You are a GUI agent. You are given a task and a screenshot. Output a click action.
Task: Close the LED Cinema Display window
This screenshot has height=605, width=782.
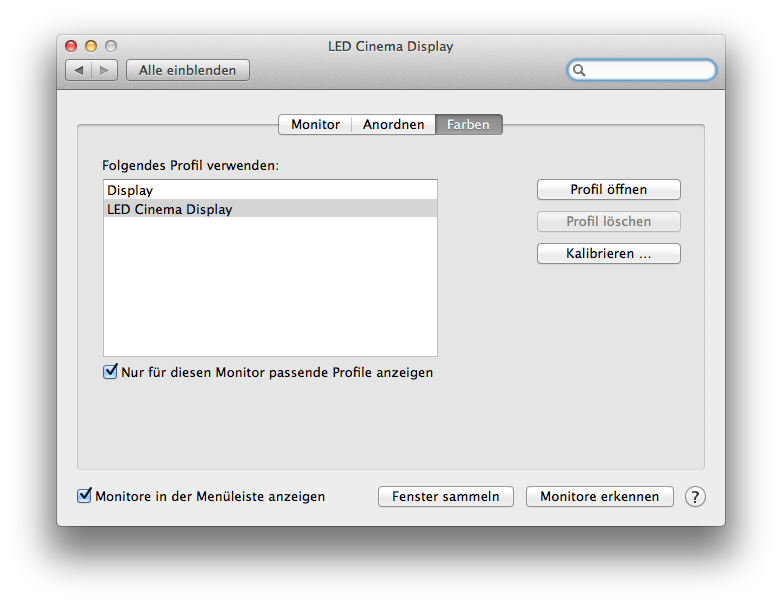71,46
